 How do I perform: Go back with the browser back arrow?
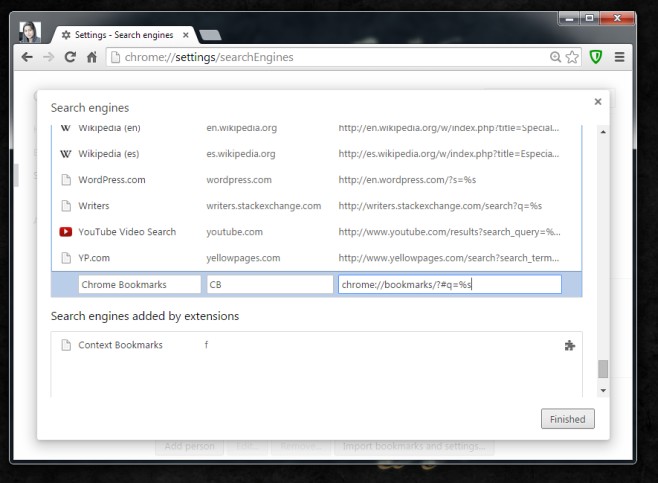pos(27,57)
